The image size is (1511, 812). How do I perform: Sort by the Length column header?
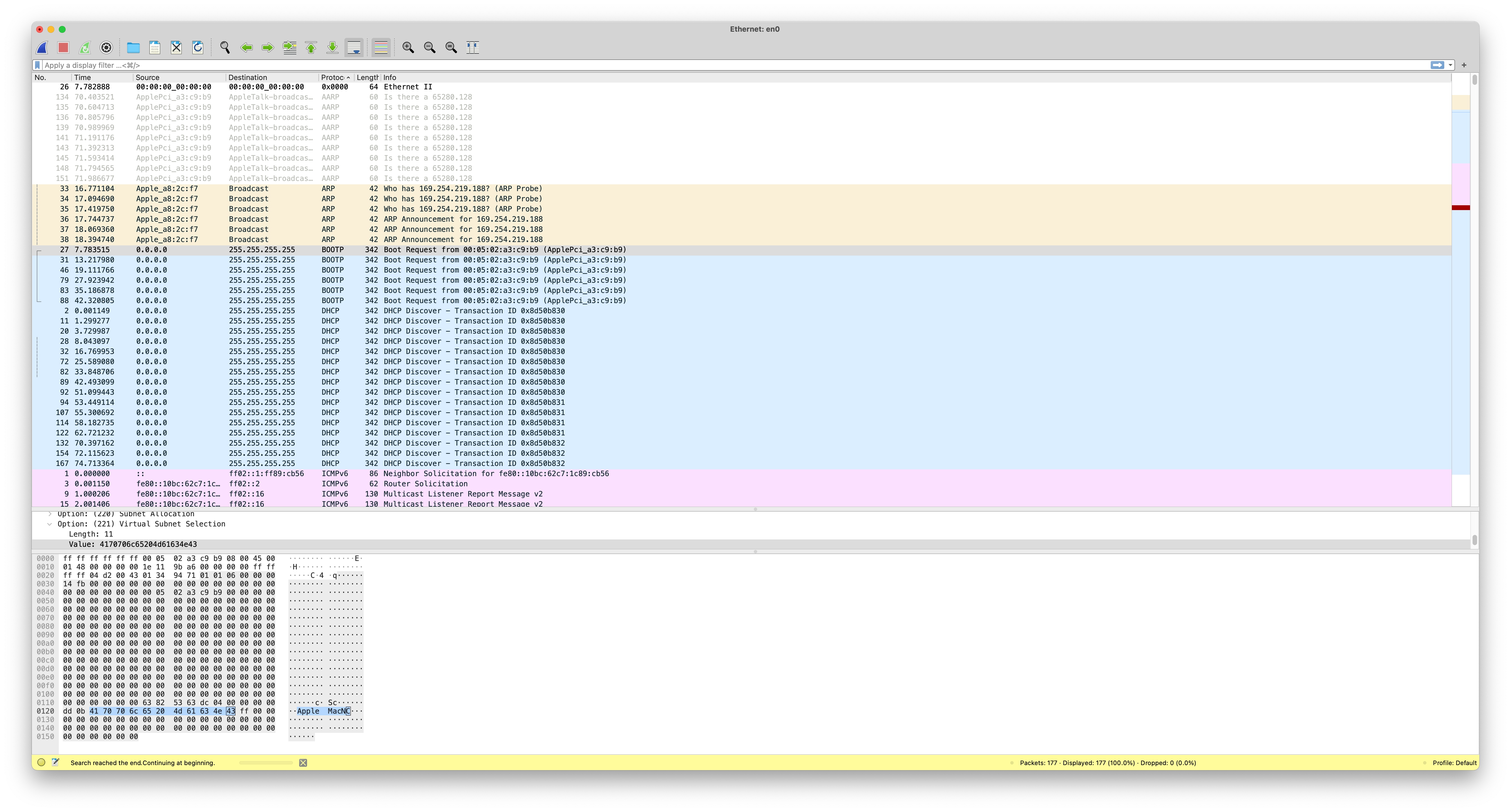(x=367, y=77)
